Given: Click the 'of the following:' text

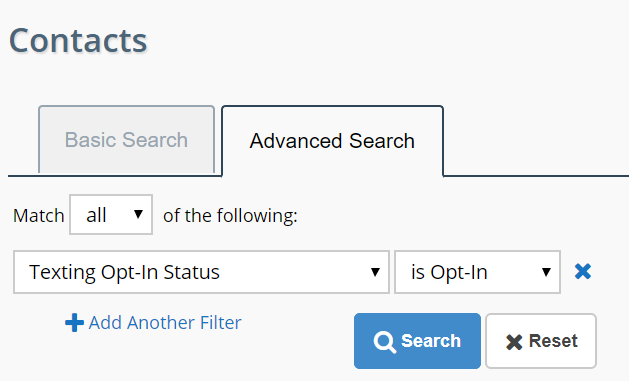Looking at the screenshot, I should tap(230, 215).
